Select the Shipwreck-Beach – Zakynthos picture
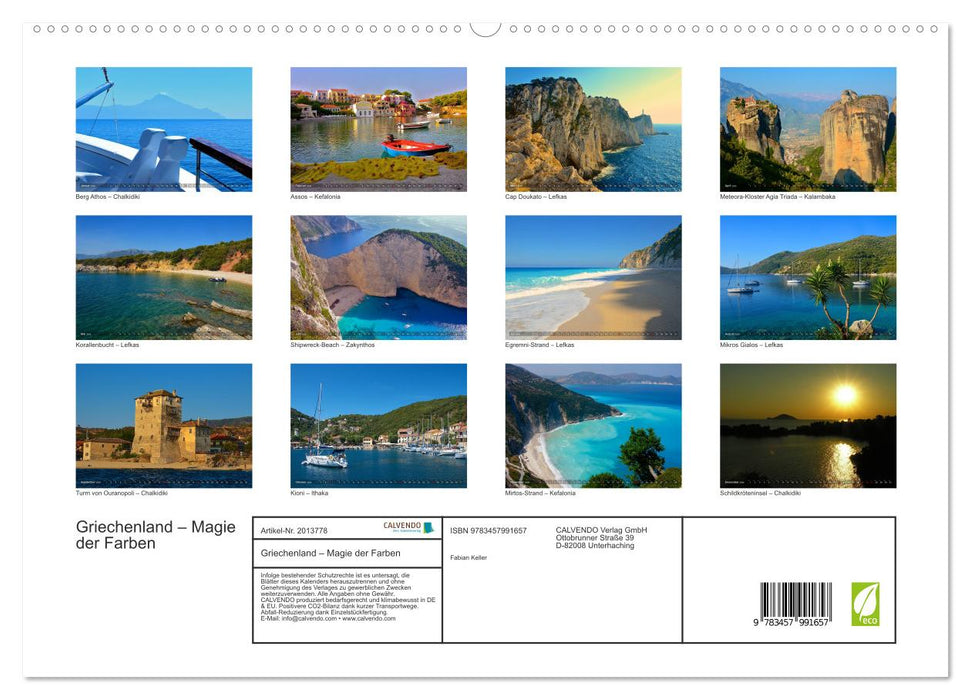 coord(377,273)
